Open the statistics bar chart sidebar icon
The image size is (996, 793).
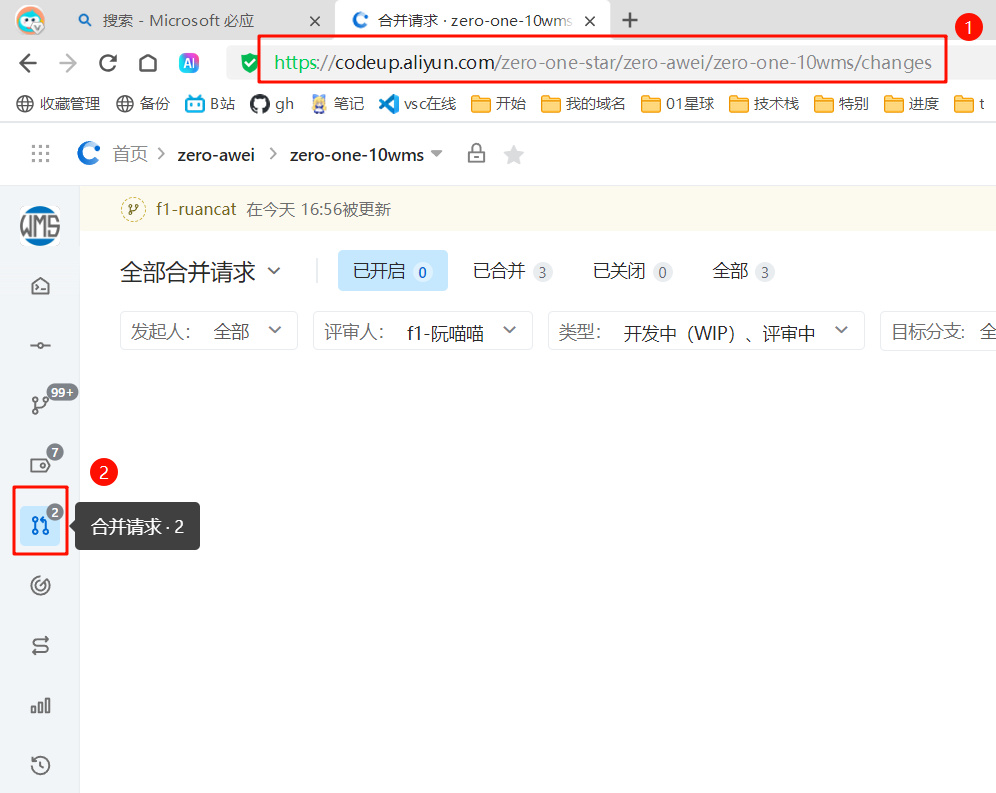point(40,706)
